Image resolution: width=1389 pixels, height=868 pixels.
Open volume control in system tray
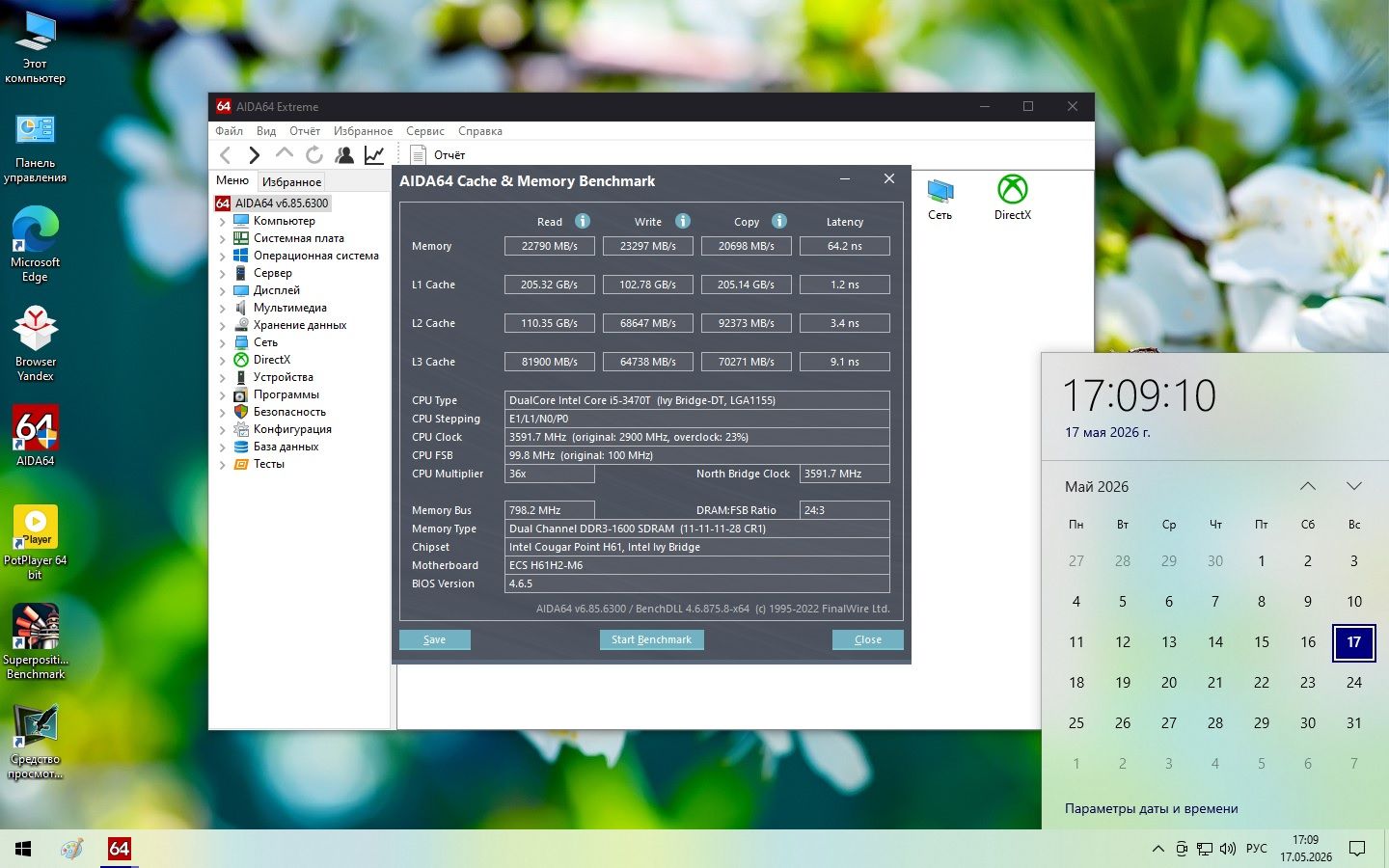click(x=1228, y=849)
